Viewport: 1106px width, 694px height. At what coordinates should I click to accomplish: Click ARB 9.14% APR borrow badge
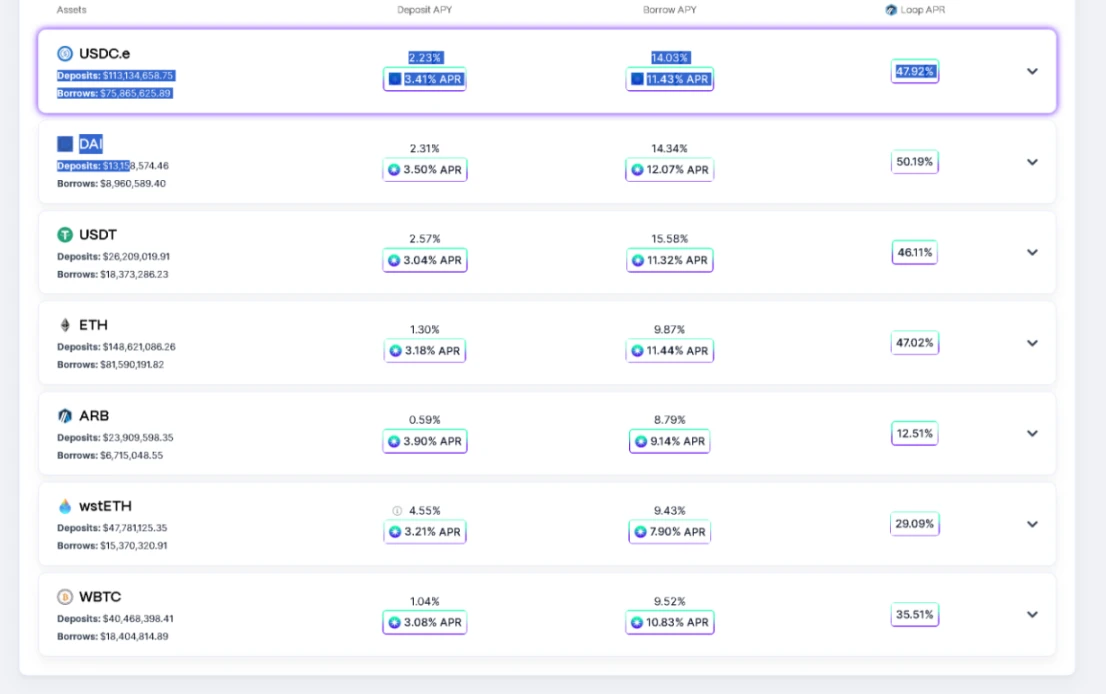tap(669, 441)
